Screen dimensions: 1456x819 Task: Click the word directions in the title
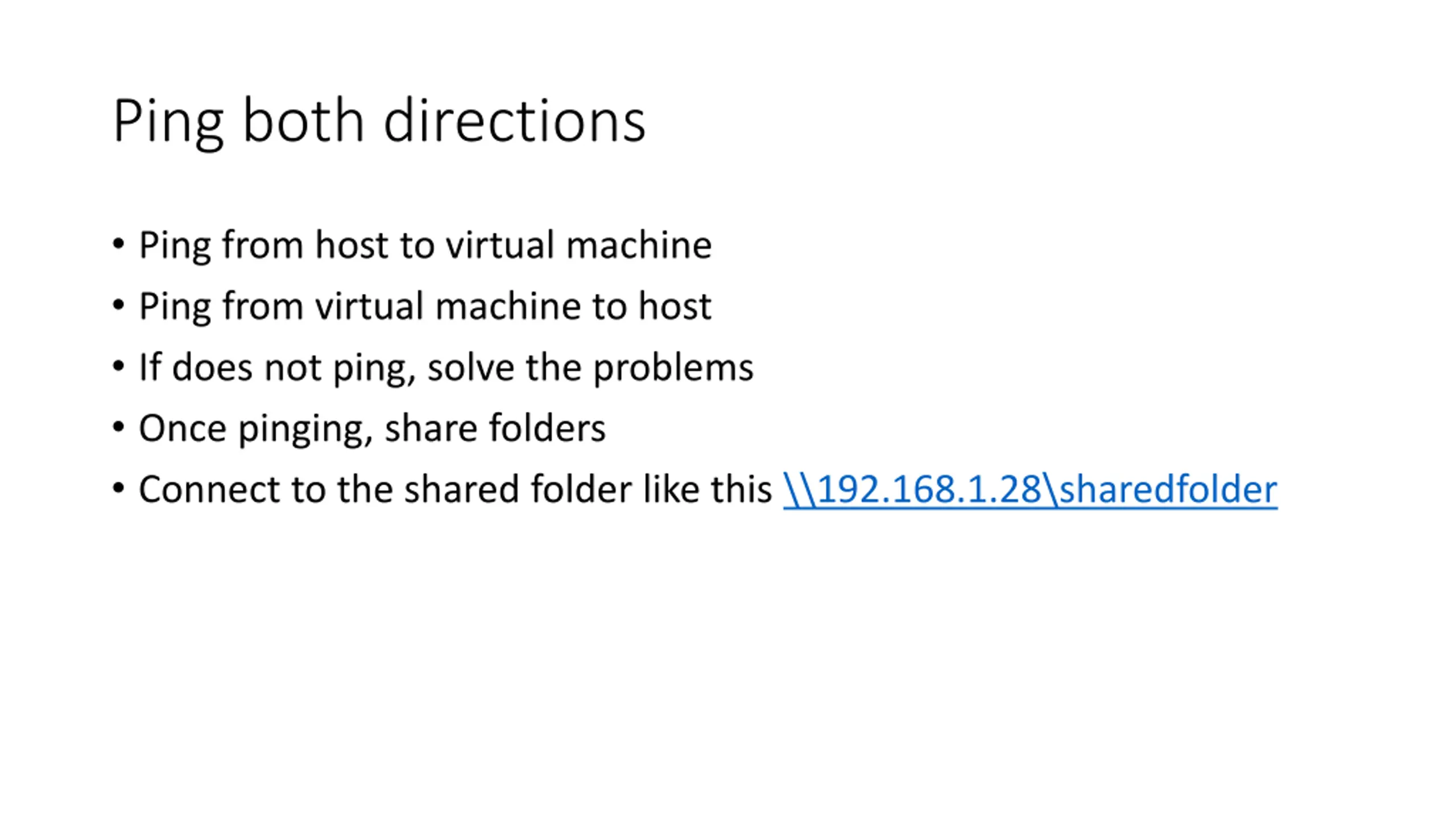515,119
